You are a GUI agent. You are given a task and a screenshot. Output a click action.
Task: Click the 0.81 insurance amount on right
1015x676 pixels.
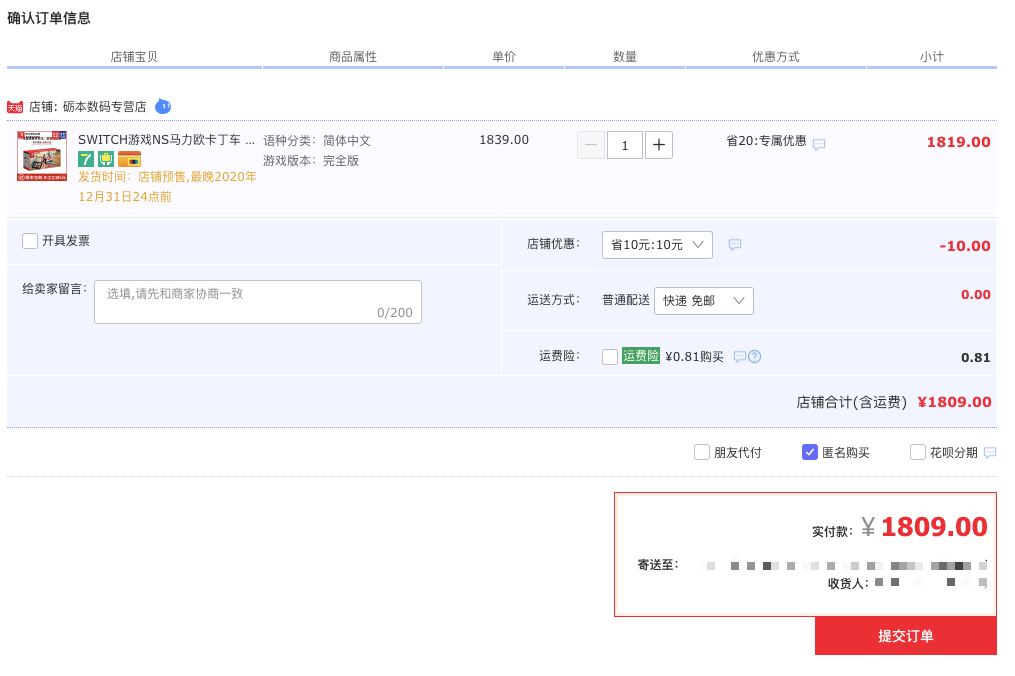(976, 357)
